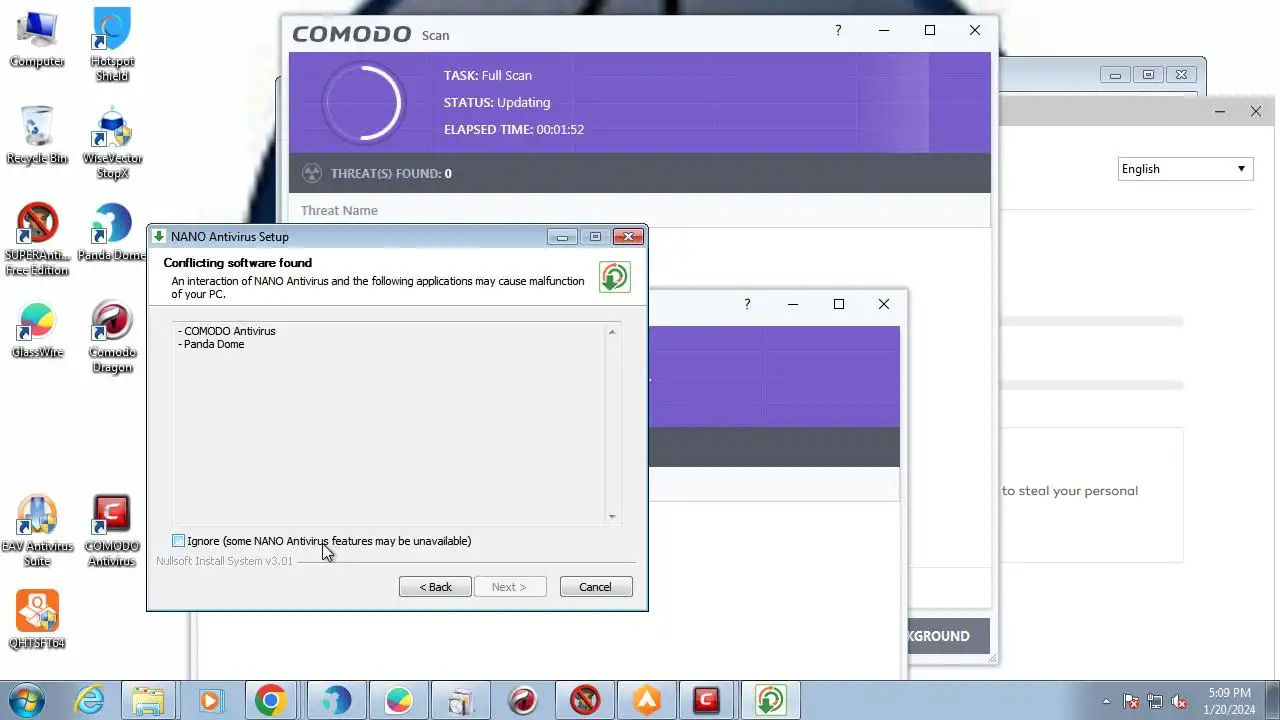Screen dimensions: 1280x720
Task: Enable the Ignore conflicting software checkbox
Action: [178, 541]
